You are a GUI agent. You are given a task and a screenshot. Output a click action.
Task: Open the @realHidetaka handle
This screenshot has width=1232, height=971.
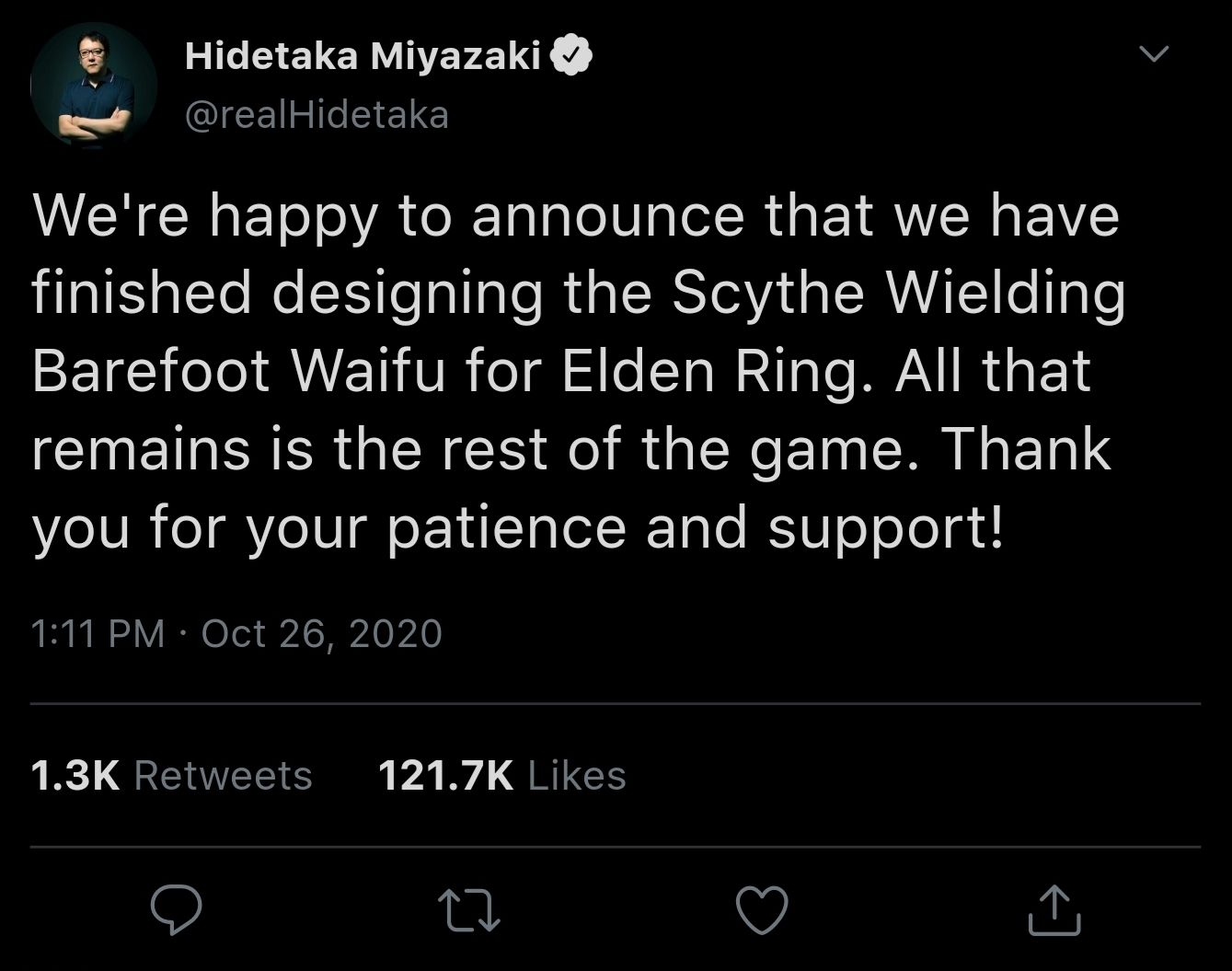tap(317, 115)
